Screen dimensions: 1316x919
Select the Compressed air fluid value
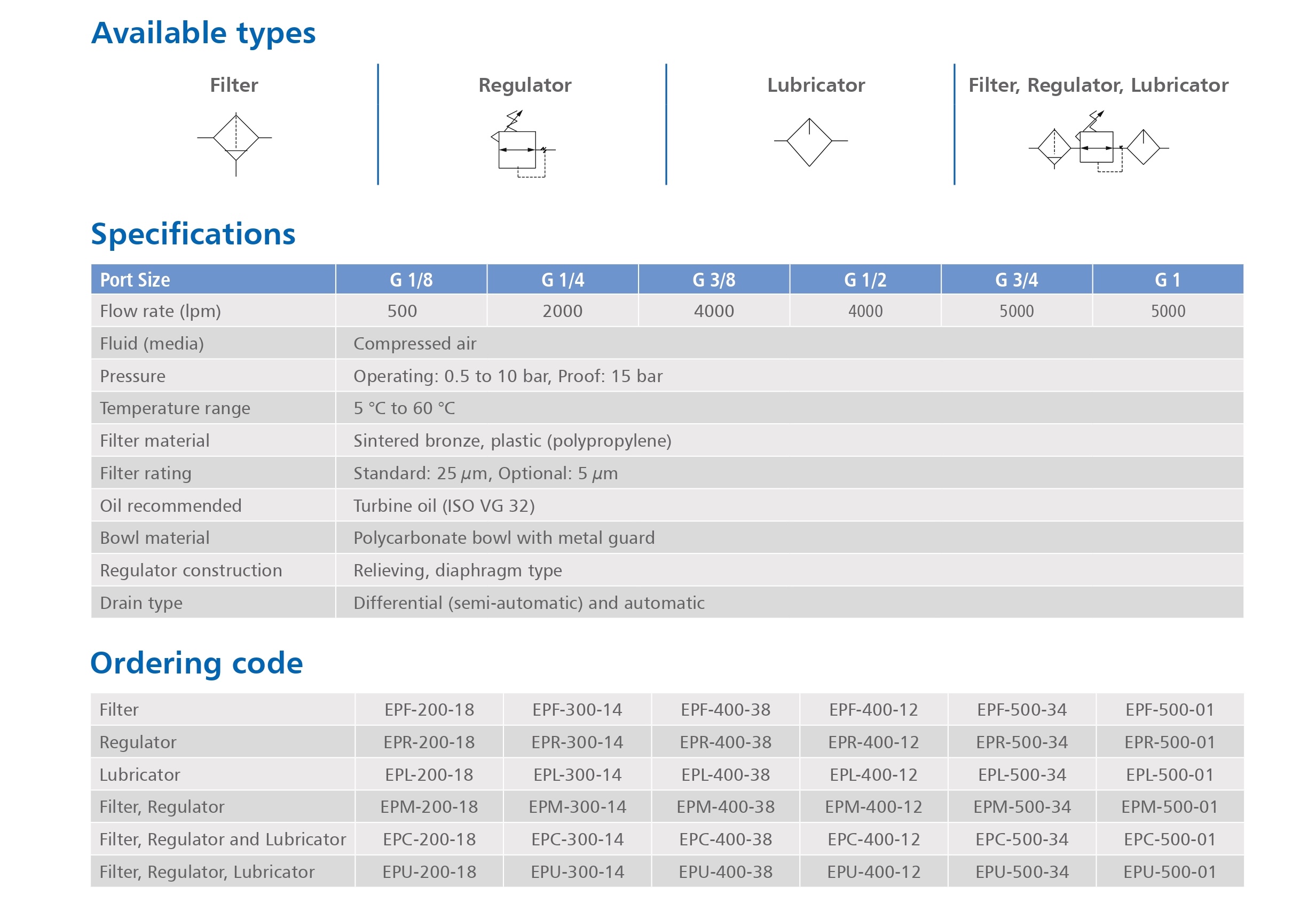coord(415,344)
